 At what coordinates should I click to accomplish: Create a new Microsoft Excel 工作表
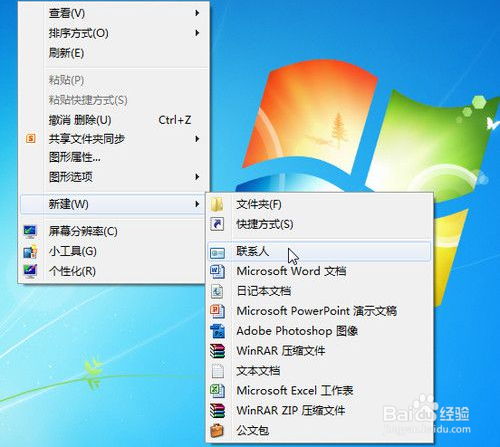[319, 391]
